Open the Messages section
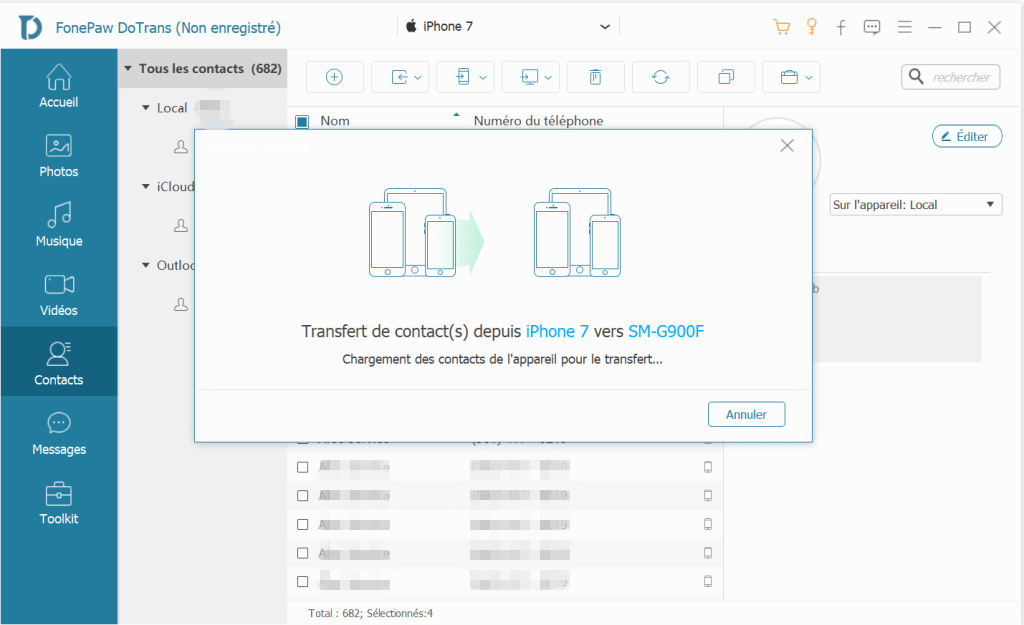The width and height of the screenshot is (1024, 625). [59, 434]
